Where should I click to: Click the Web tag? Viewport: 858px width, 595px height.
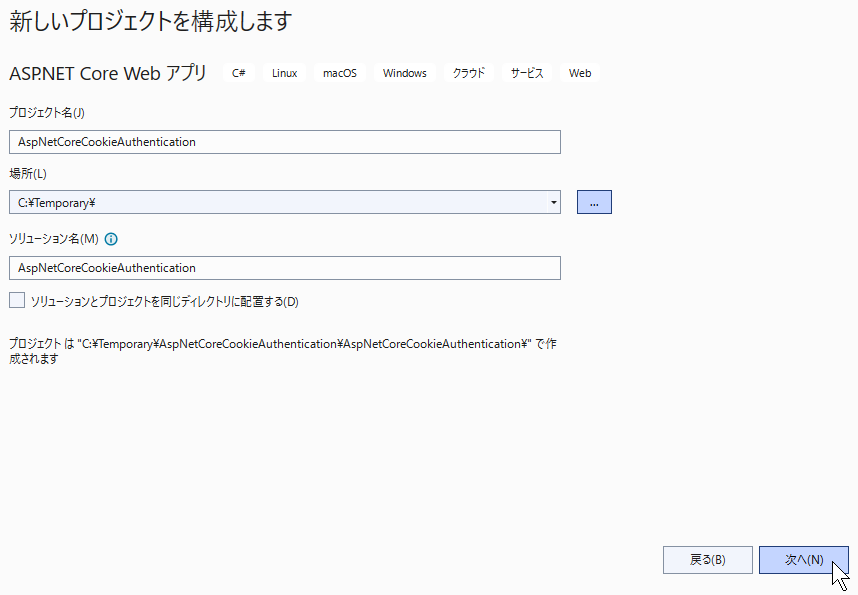pyautogui.click(x=580, y=73)
